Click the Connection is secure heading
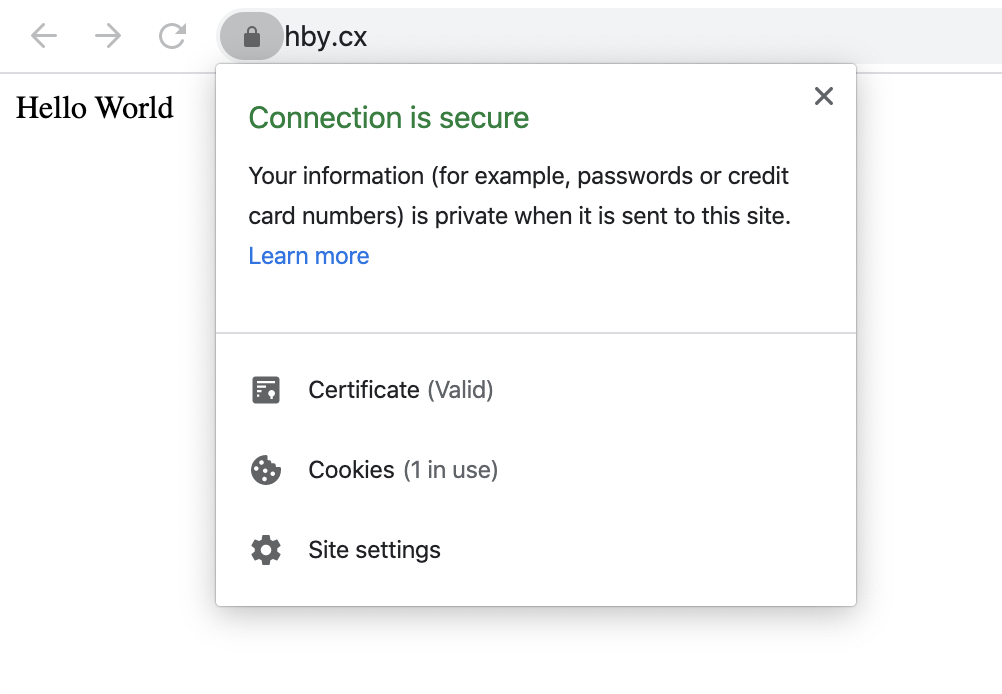The width and height of the screenshot is (1002, 694). pyautogui.click(x=389, y=118)
